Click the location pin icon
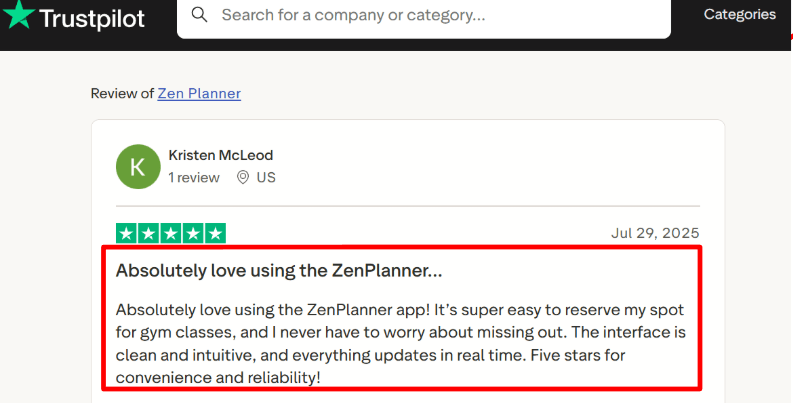This screenshot has width=793, height=403. point(243,177)
